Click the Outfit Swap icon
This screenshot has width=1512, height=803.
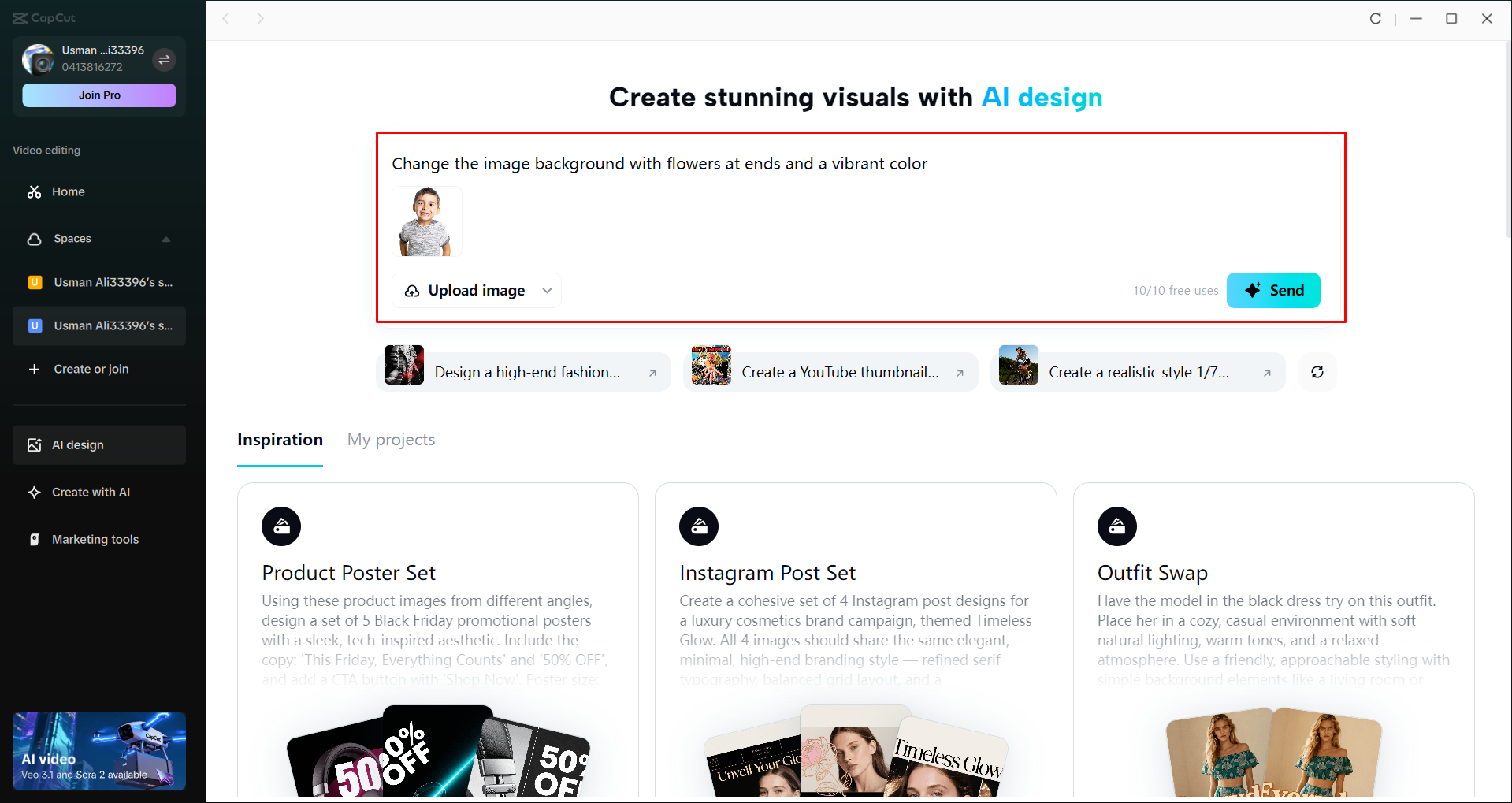click(x=1117, y=526)
